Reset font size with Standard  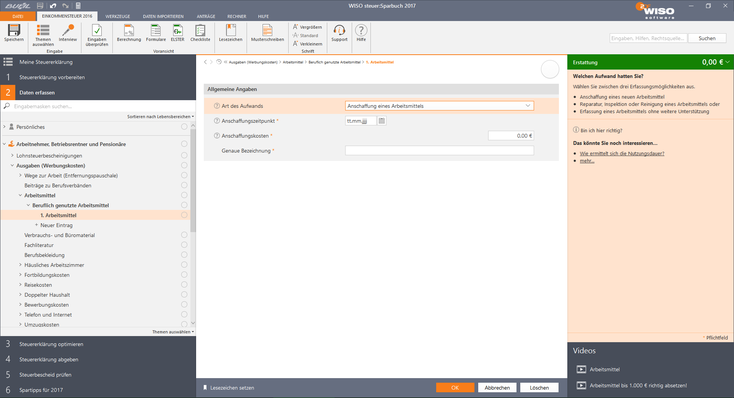tap(305, 35)
